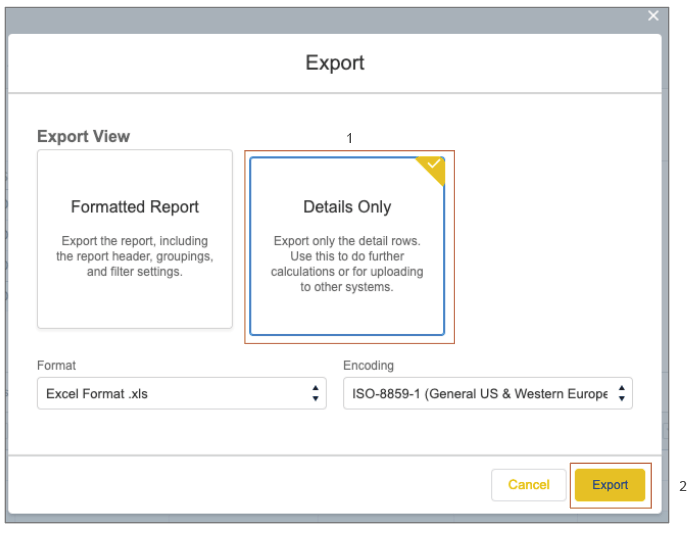Image resolution: width=693 pixels, height=536 pixels.
Task: Click the Export dialog title
Action: coord(335,63)
